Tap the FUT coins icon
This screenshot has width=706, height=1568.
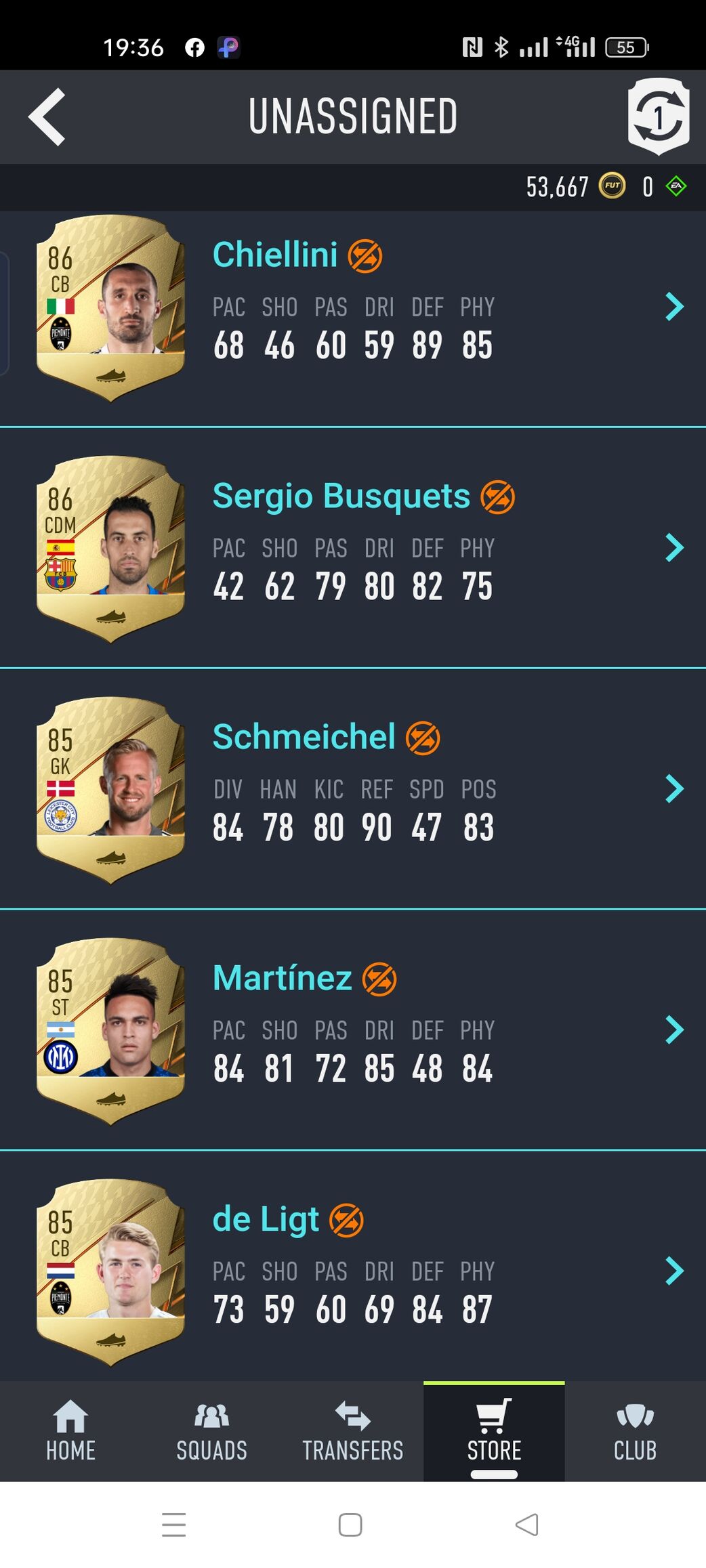click(612, 186)
